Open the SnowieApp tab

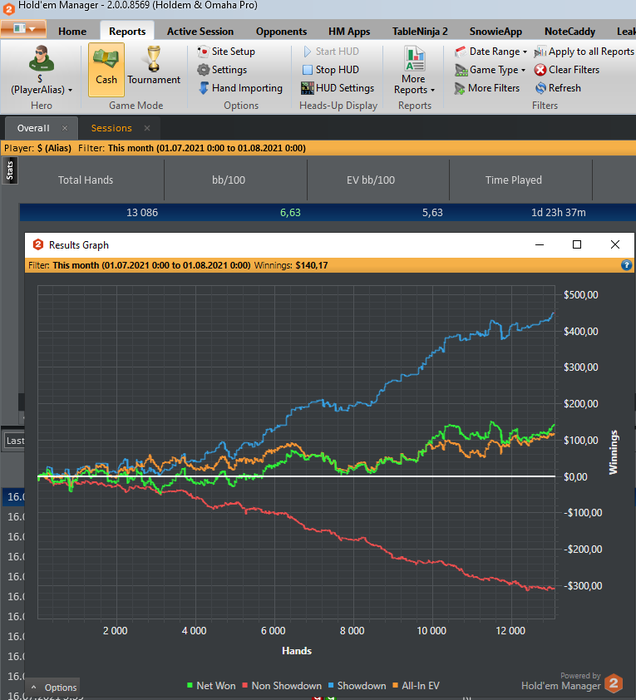point(495,31)
